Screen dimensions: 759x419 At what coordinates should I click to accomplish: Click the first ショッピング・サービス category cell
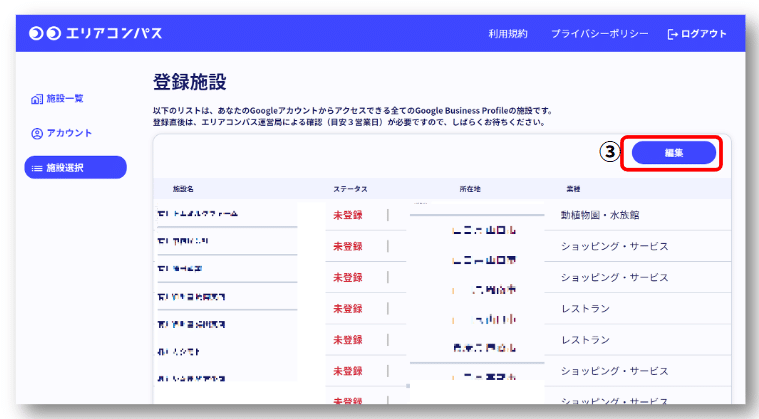tap(614, 246)
